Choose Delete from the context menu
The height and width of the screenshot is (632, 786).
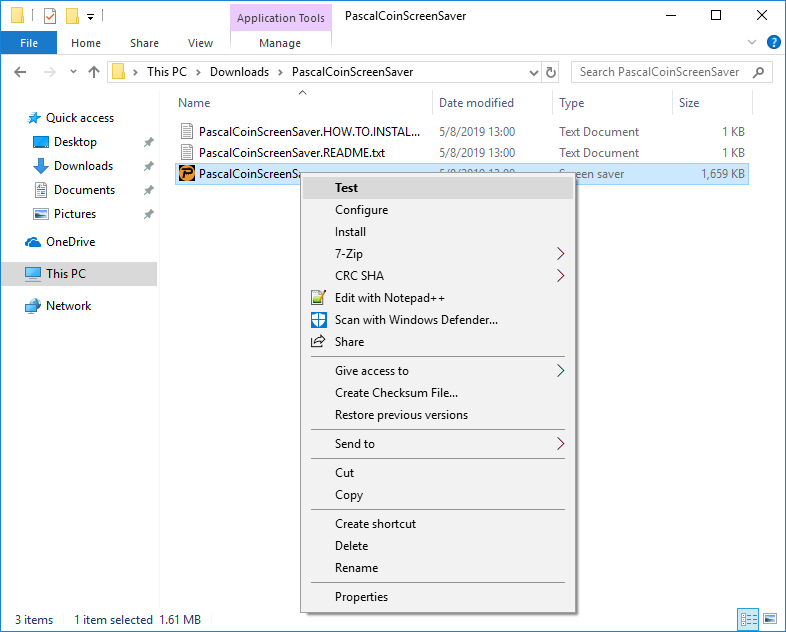(438, 546)
